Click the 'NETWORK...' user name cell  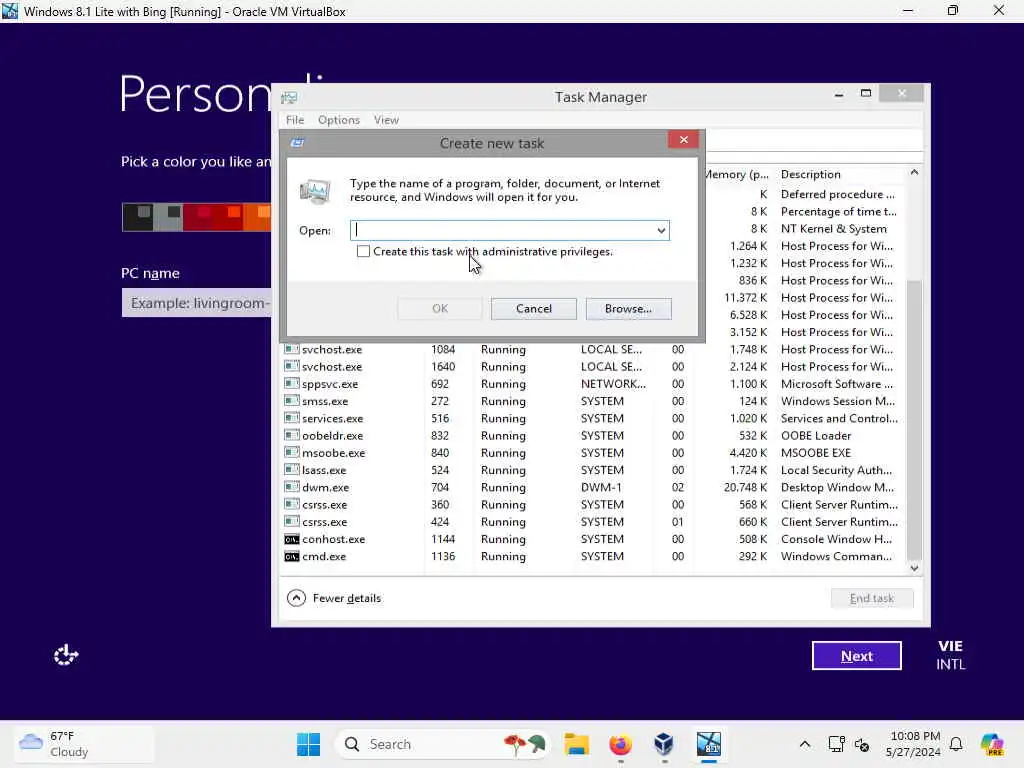tap(613, 384)
